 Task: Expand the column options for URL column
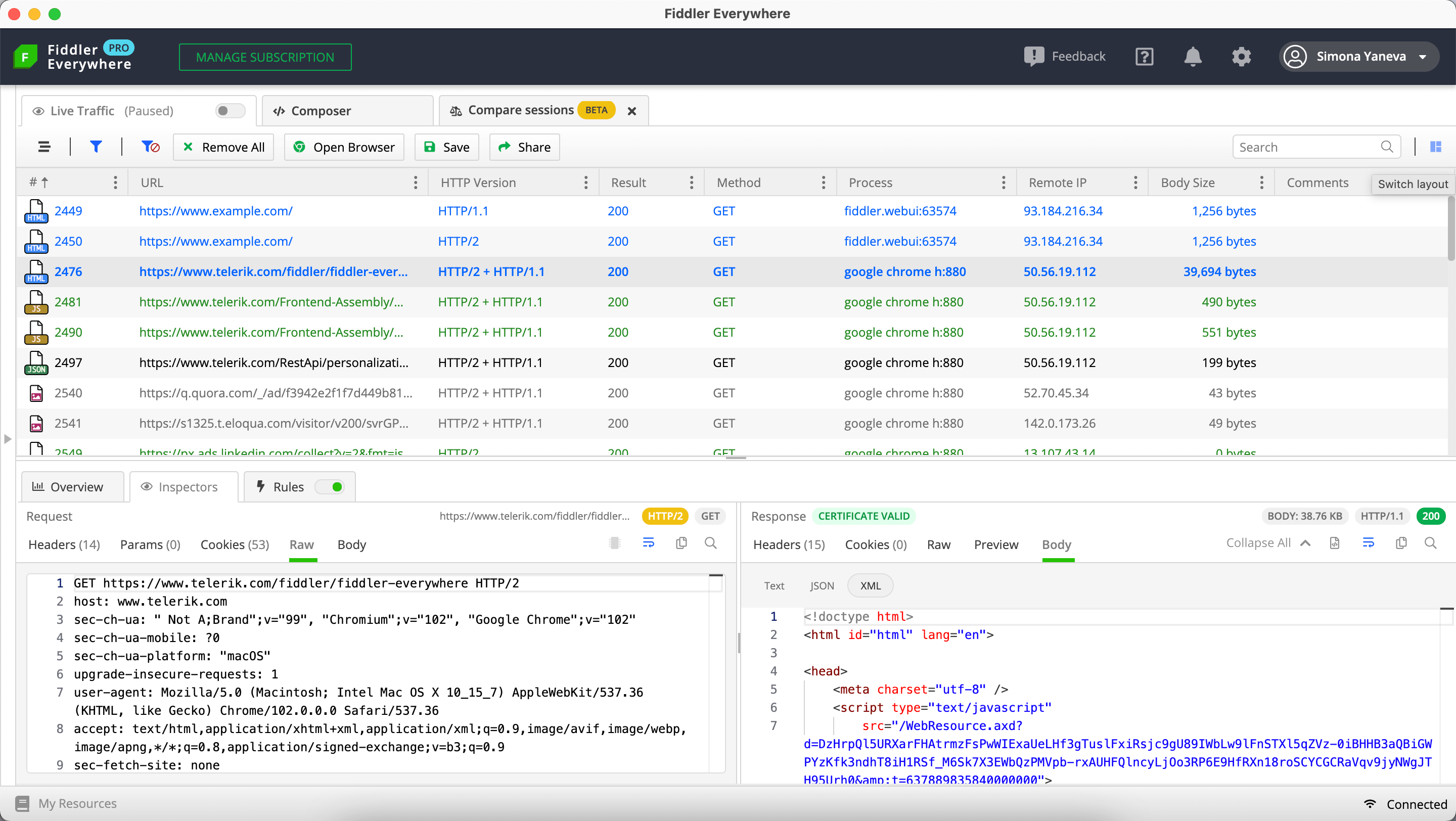click(x=416, y=182)
